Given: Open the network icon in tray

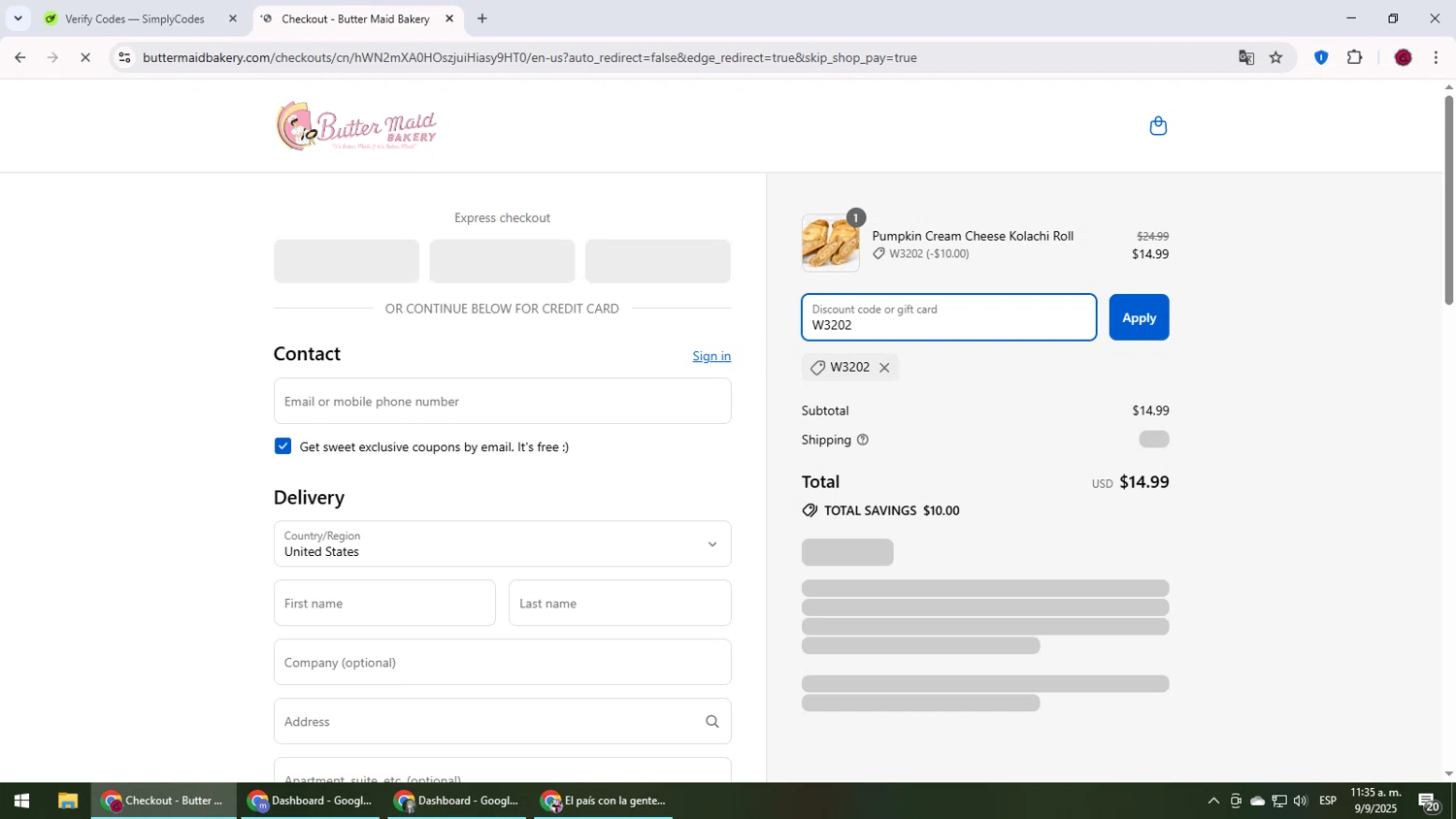Looking at the screenshot, I should [1279, 801].
